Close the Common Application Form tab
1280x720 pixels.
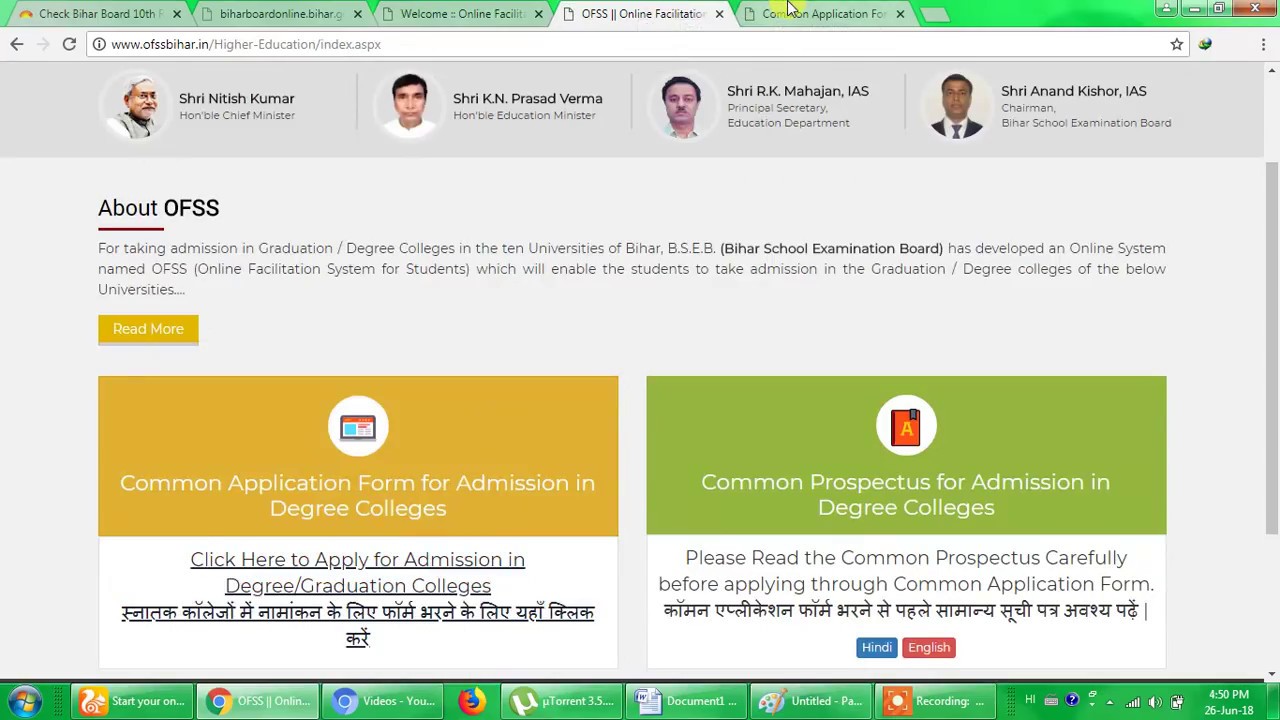point(900,14)
